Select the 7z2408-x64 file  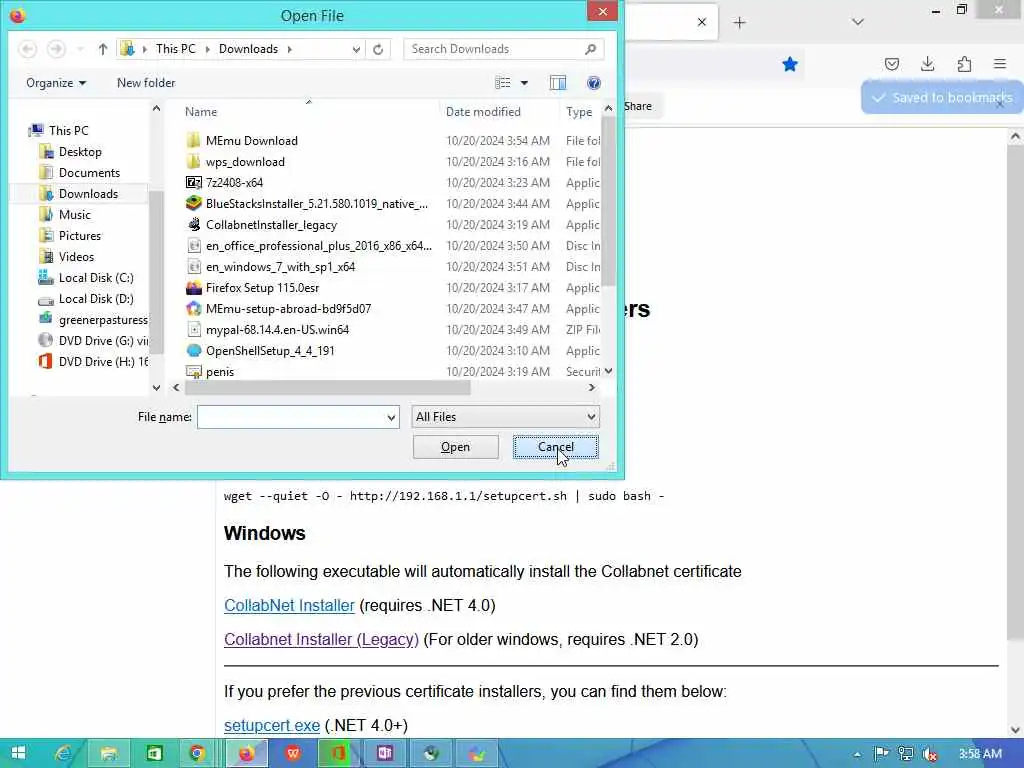[234, 183]
